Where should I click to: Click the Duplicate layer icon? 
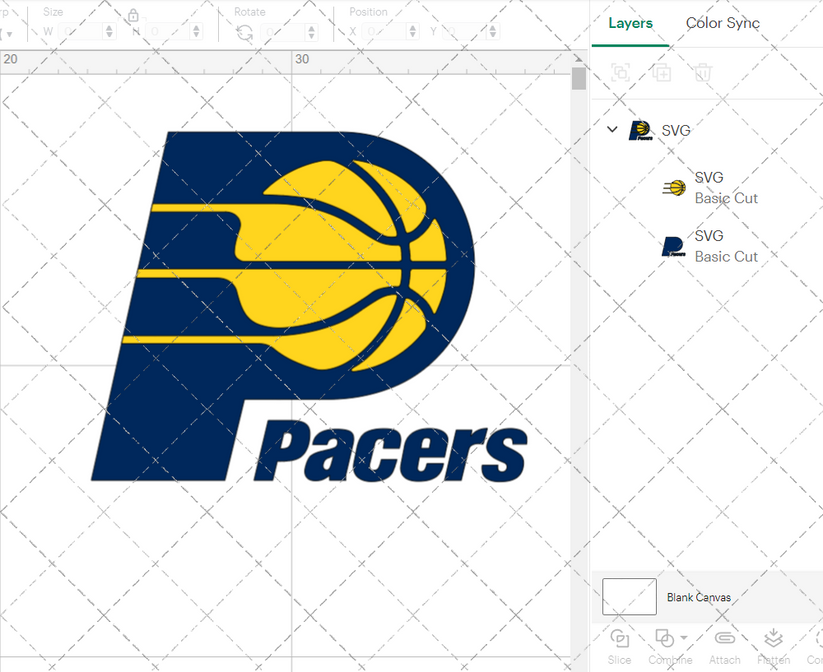coord(661,72)
